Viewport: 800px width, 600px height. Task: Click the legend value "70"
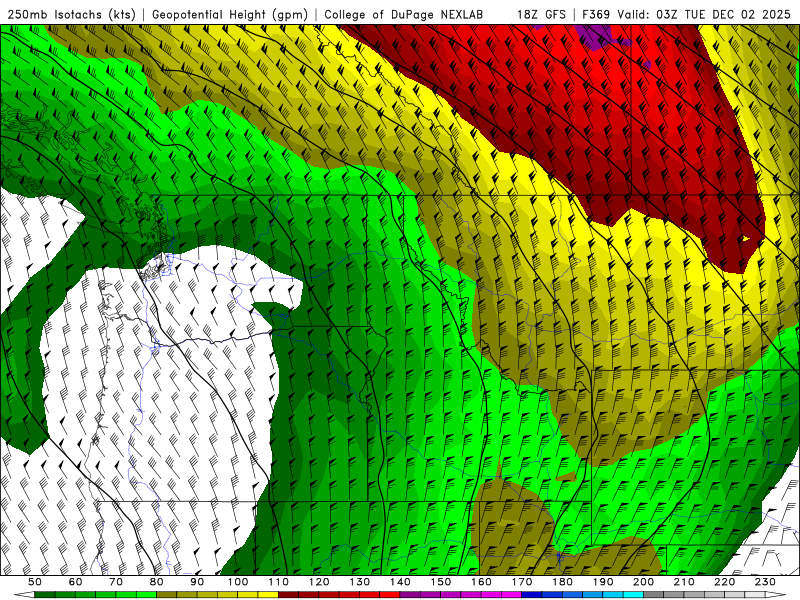(x=116, y=582)
